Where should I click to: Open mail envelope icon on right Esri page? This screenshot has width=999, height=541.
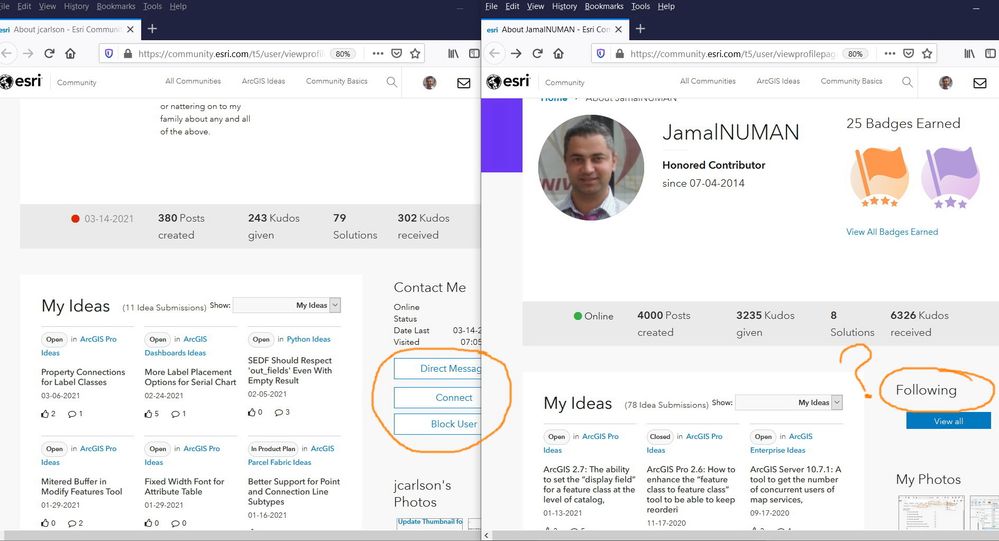(980, 83)
